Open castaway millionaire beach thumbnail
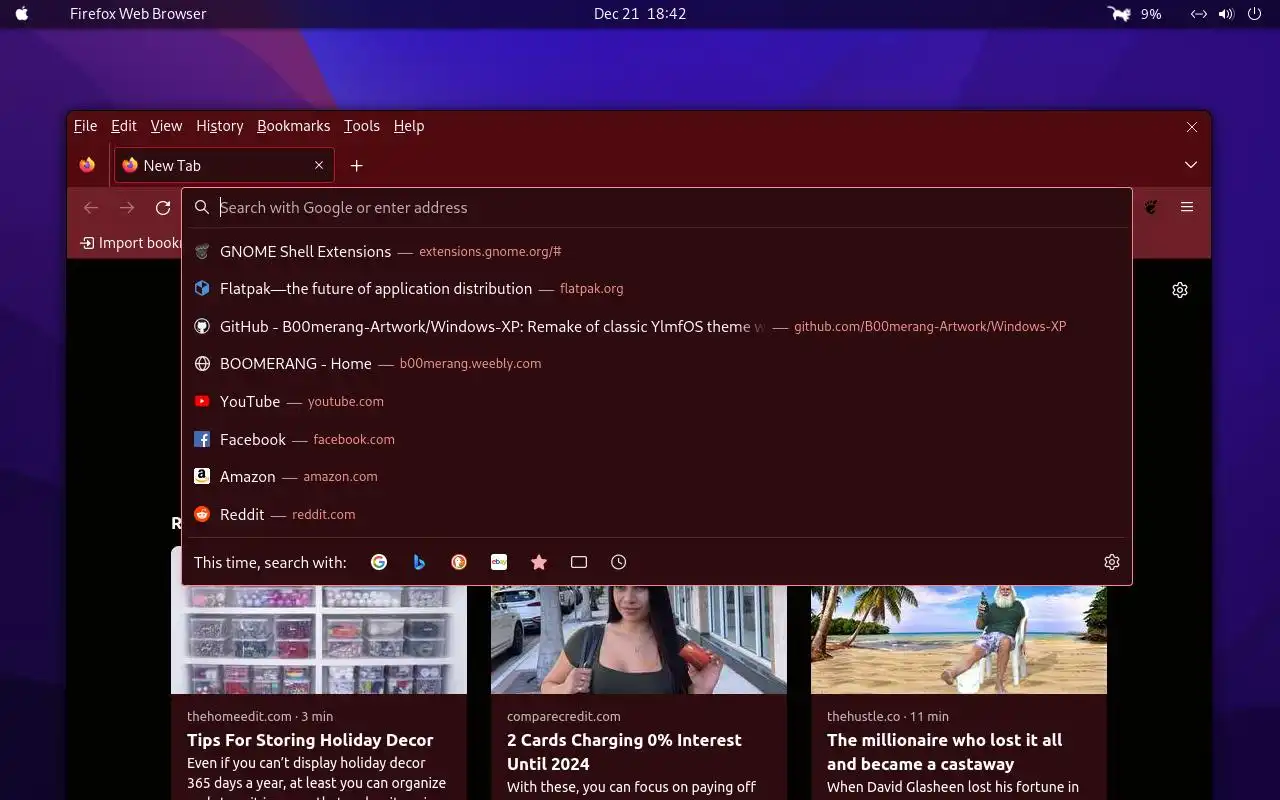The width and height of the screenshot is (1280, 800). pyautogui.click(x=959, y=640)
